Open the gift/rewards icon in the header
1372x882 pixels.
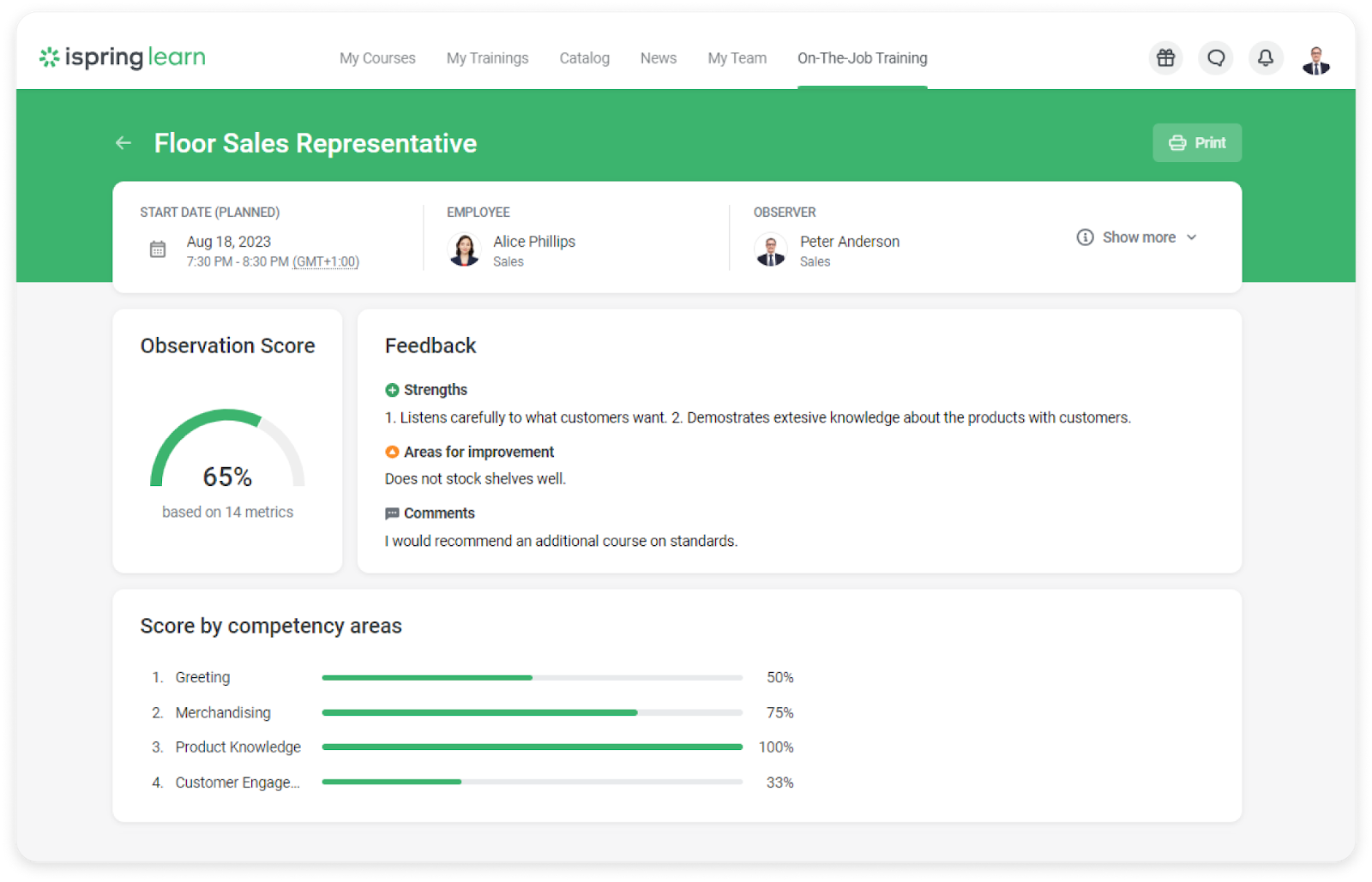pos(1164,57)
